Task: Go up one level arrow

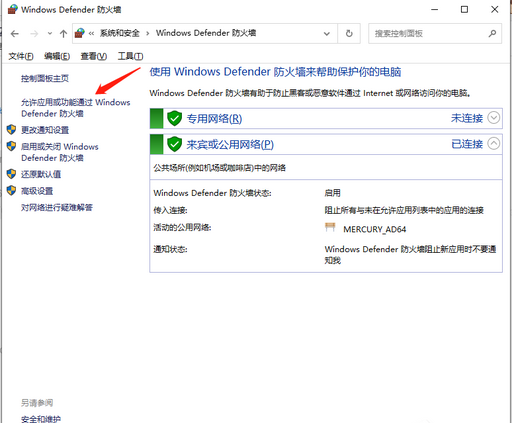Action: coord(63,34)
